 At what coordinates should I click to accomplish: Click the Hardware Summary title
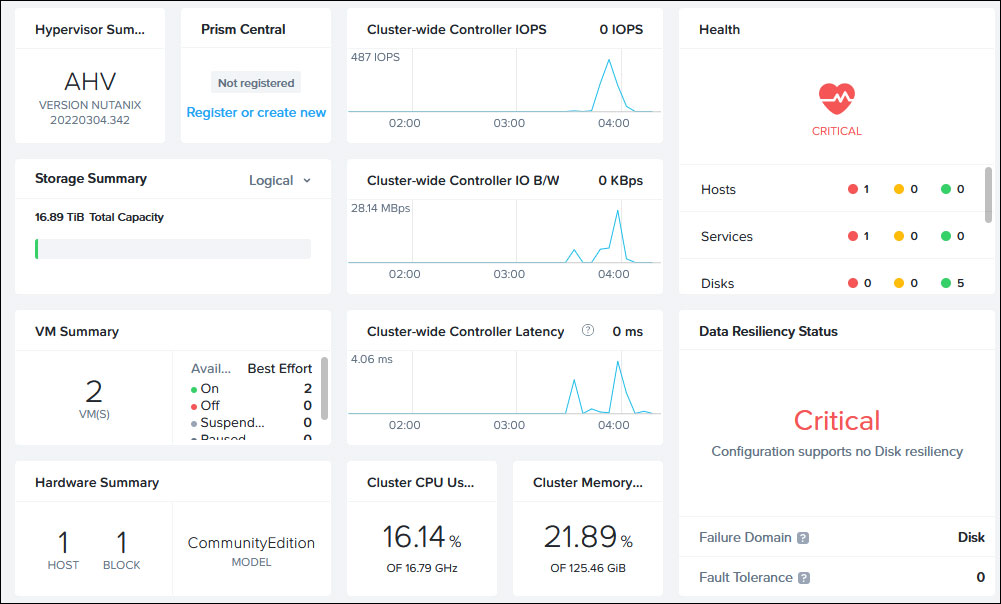[97, 483]
